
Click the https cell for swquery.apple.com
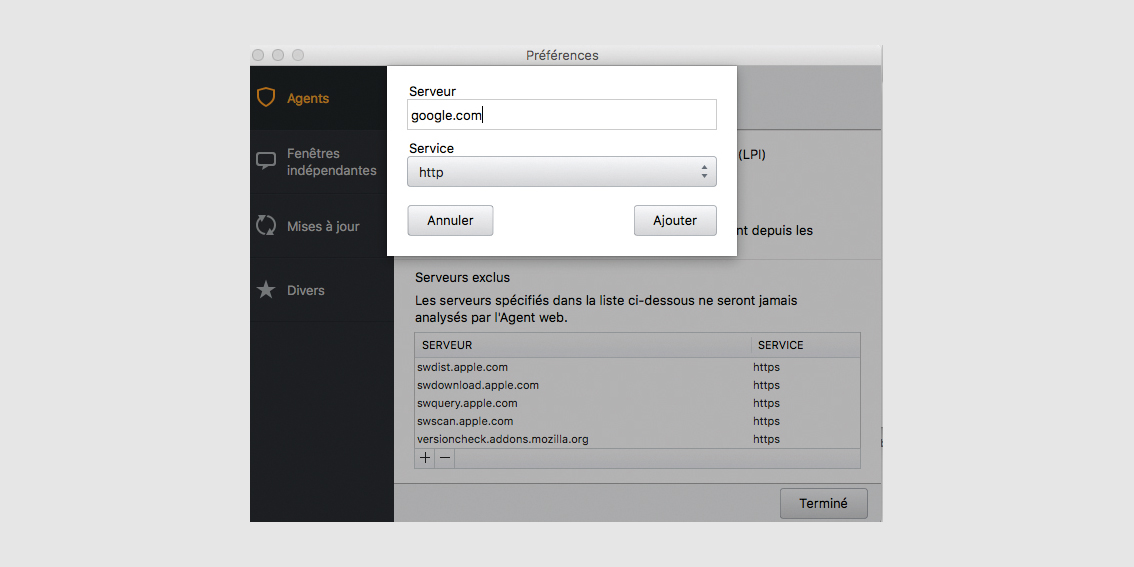(x=767, y=404)
